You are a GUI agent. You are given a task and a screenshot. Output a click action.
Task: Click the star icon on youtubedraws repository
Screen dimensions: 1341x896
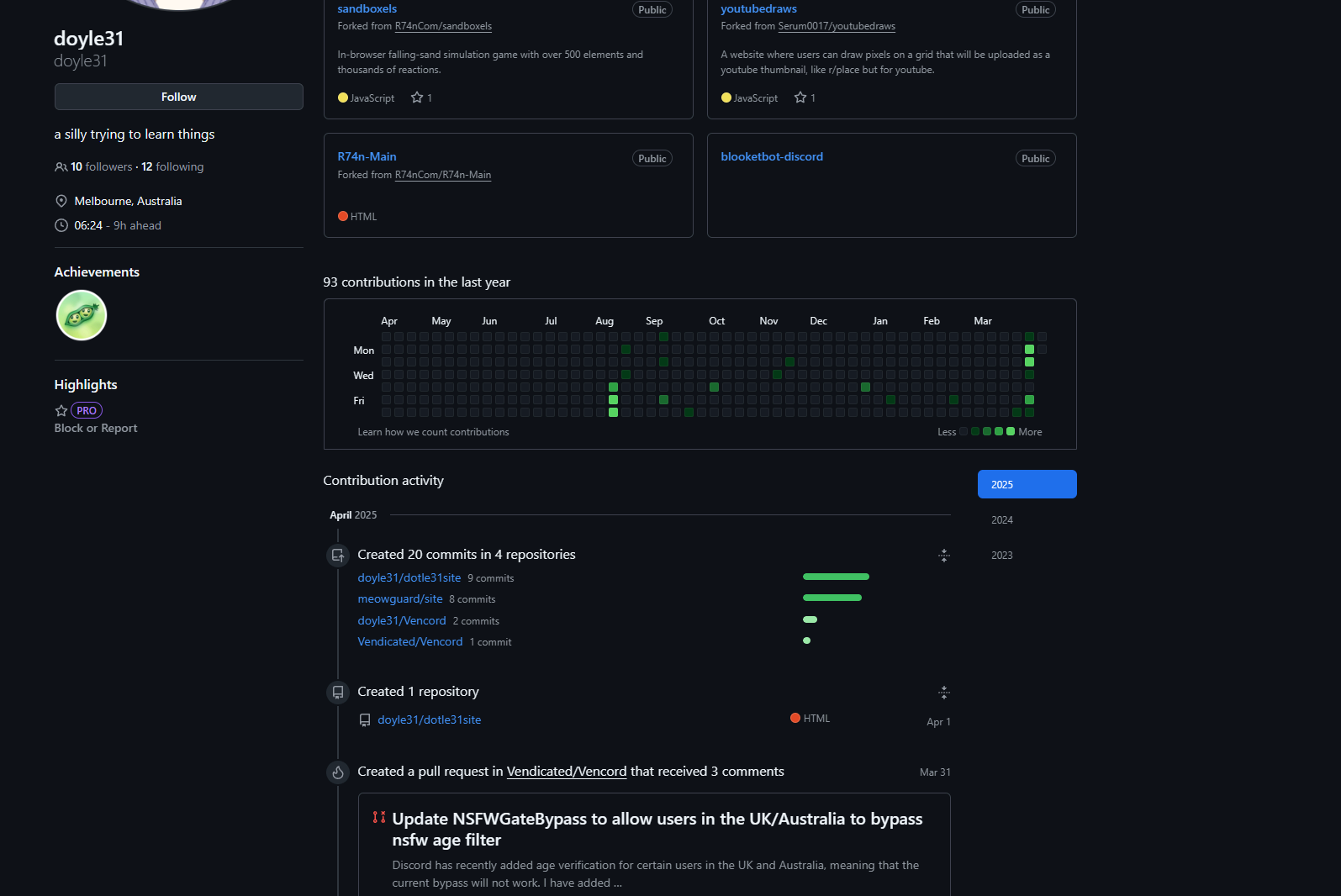pos(800,98)
